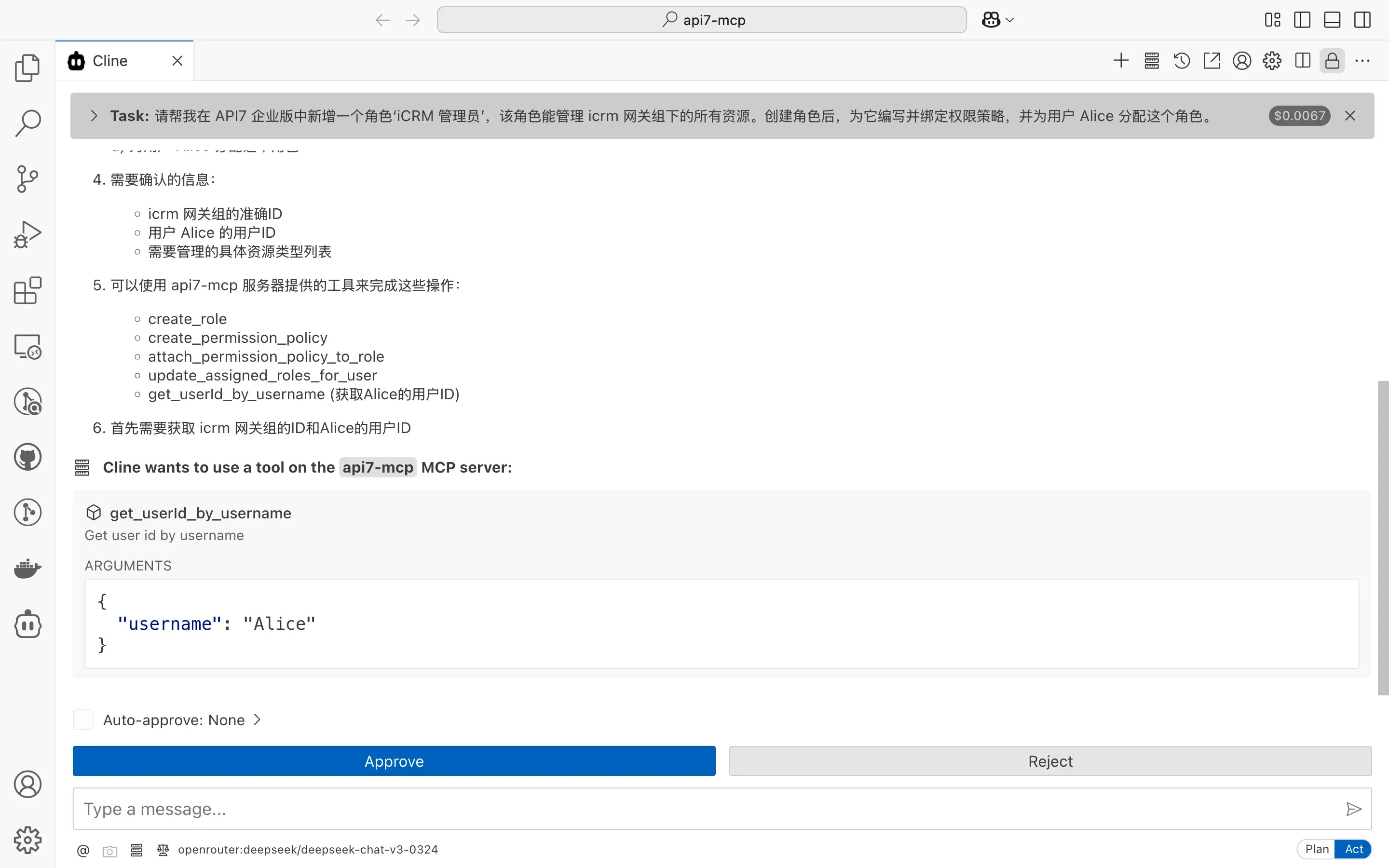Open the Docker extension panel
Image resolution: width=1389 pixels, height=868 pixels.
click(27, 569)
